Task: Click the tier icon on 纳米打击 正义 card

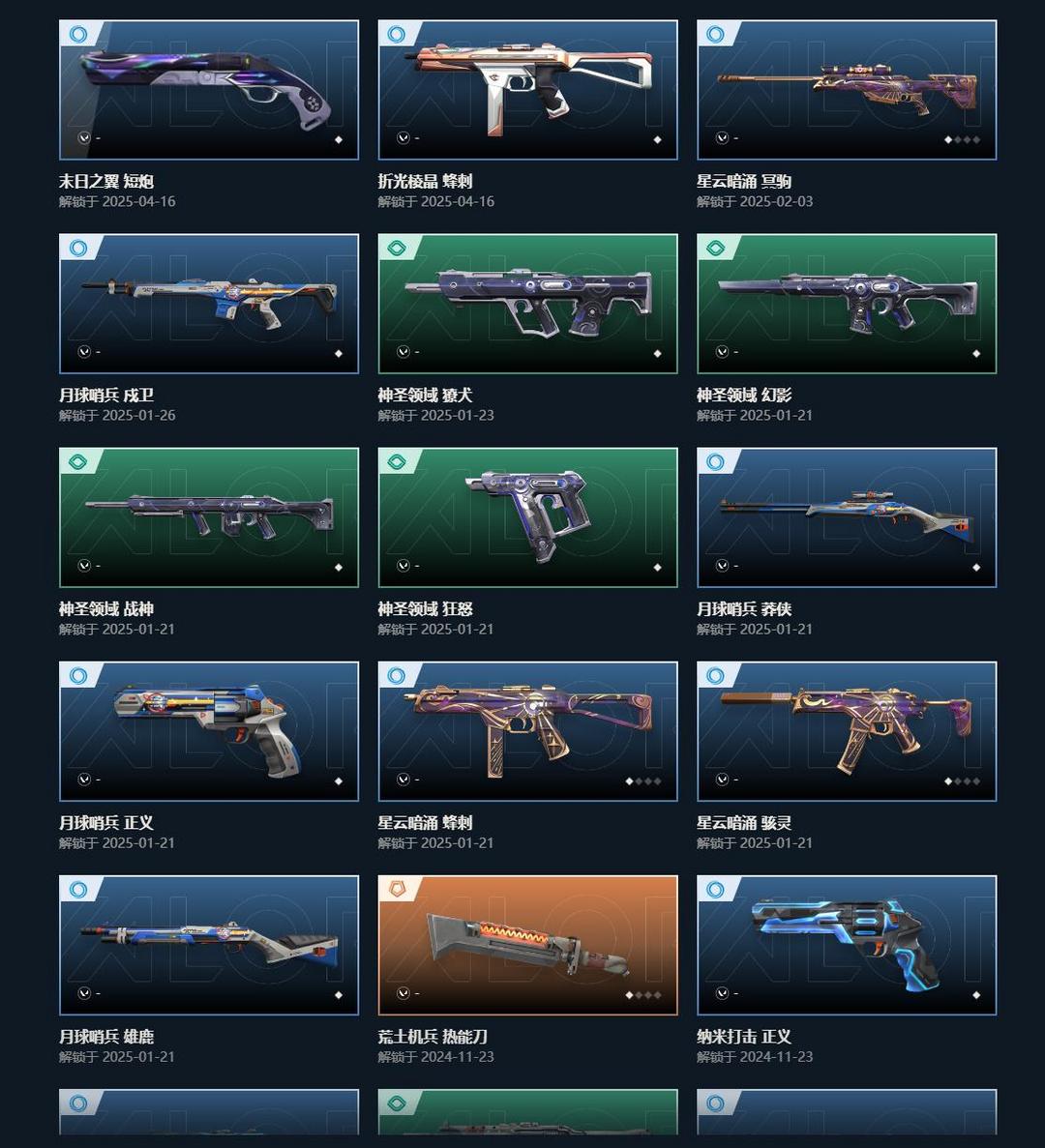Action: (715, 890)
